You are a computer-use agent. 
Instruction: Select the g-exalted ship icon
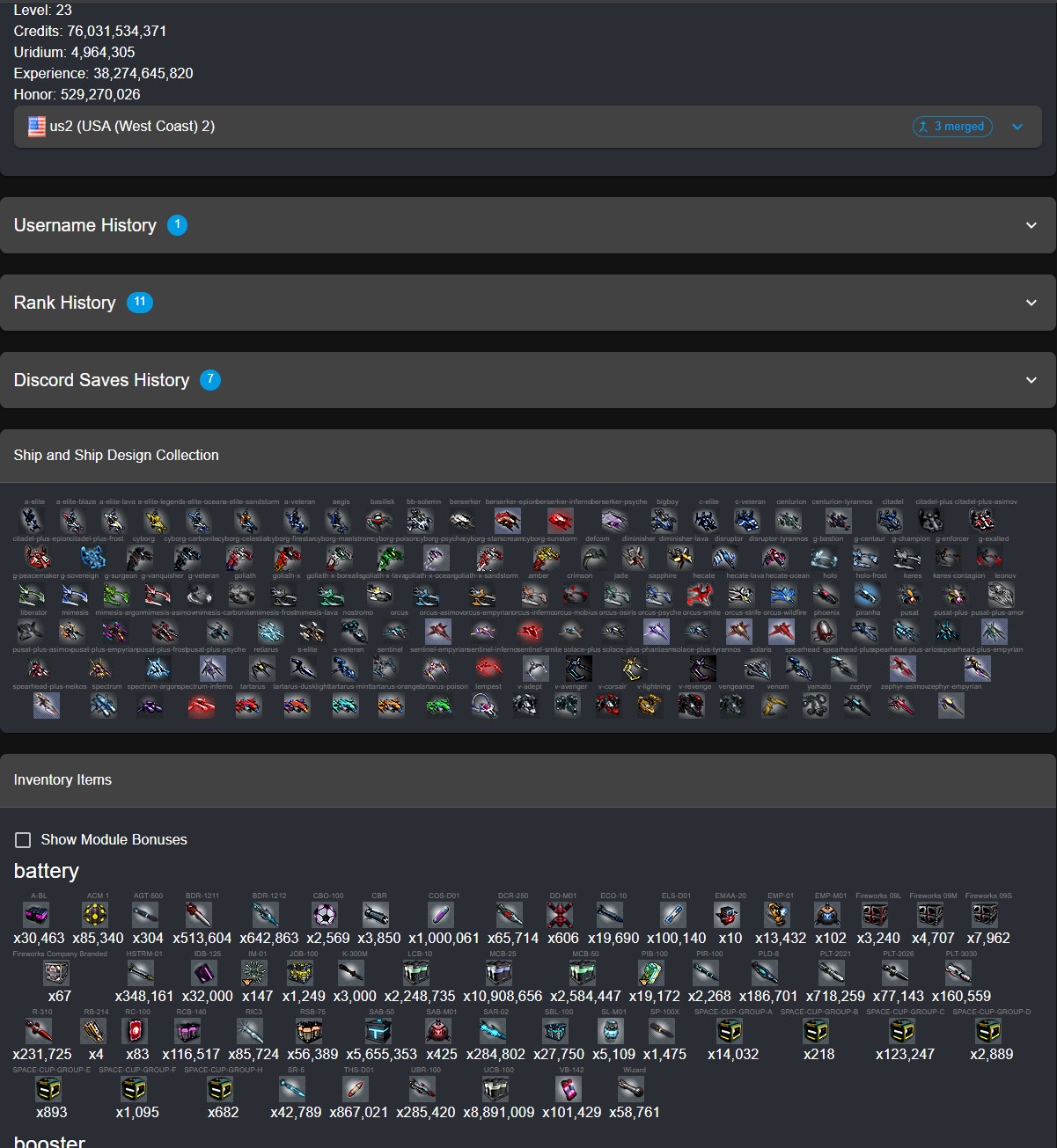[989, 557]
